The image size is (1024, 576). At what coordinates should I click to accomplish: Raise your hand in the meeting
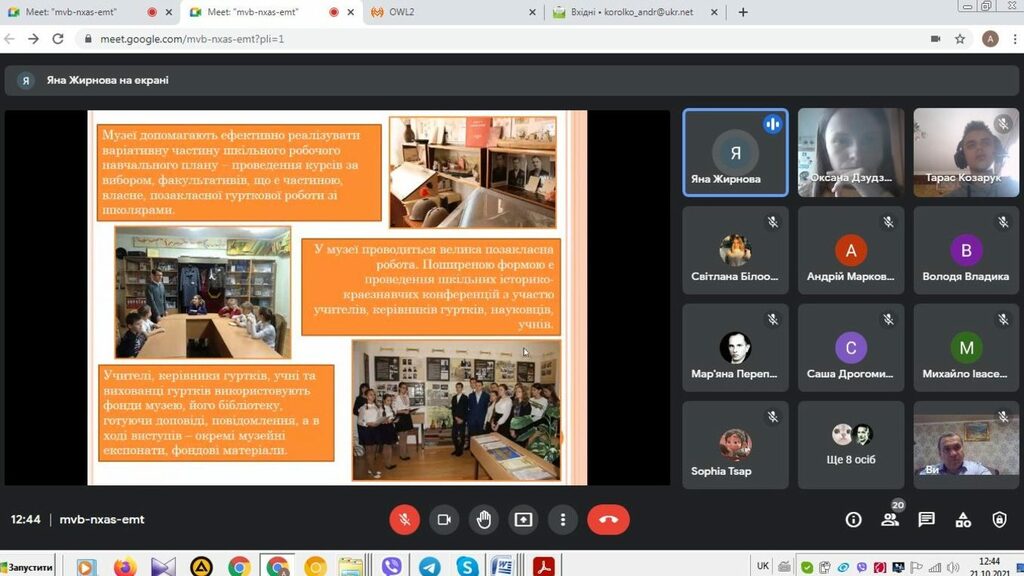pyautogui.click(x=484, y=520)
